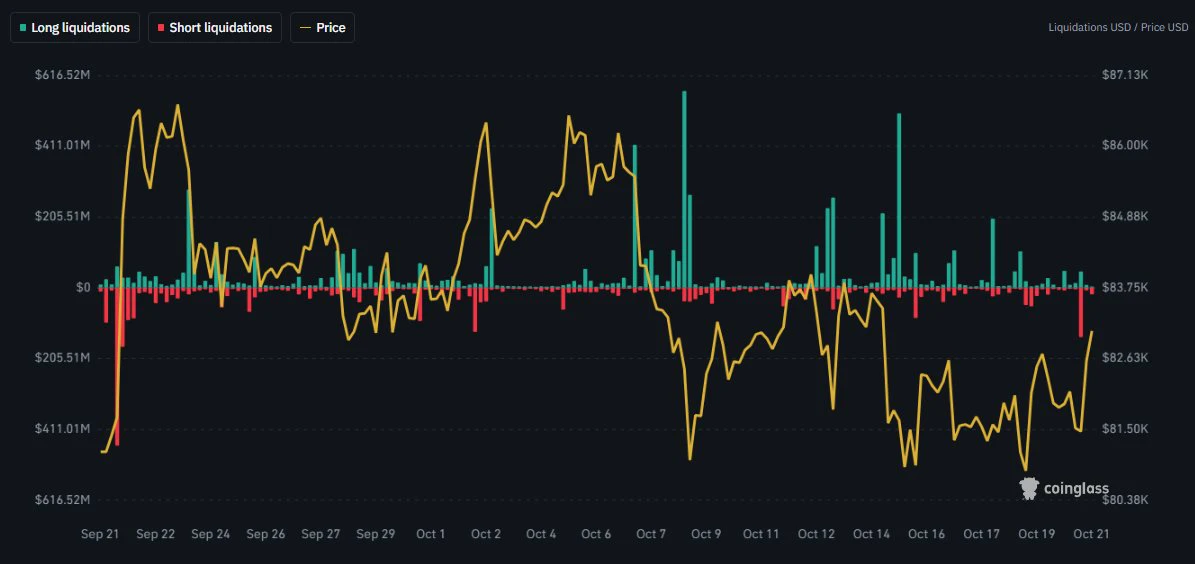Click the green Long liquidations color square

pos(23,28)
